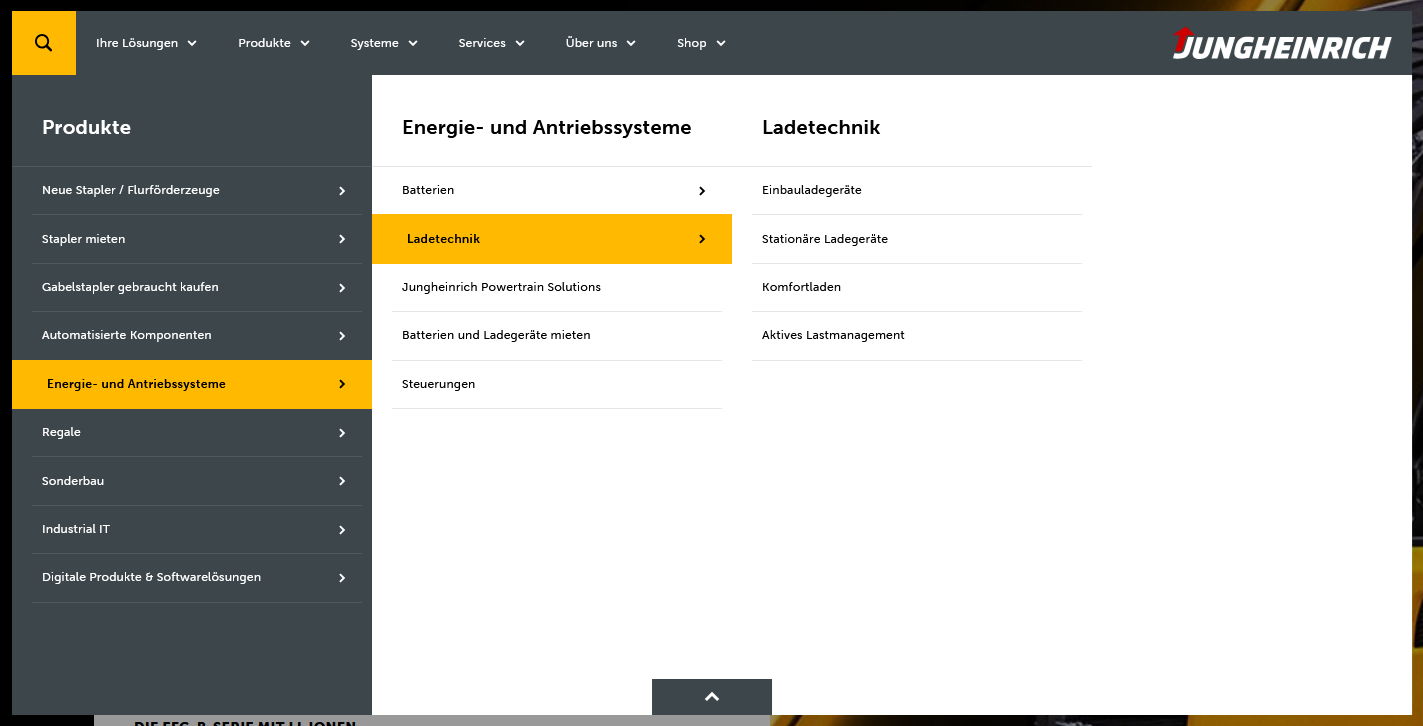Open Batterien und Ladegeräte mieten link

click(x=496, y=335)
